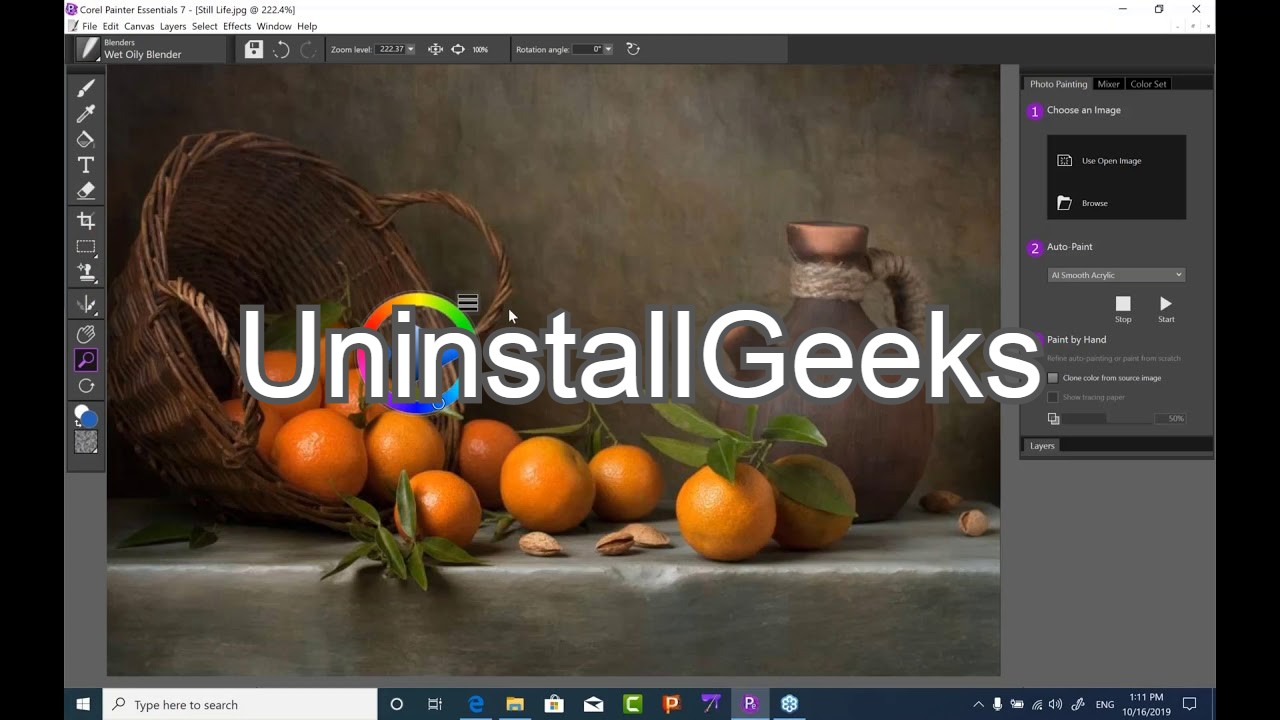Reset zoom to 100%
Viewport: 1280px width, 720px height.
pos(480,49)
